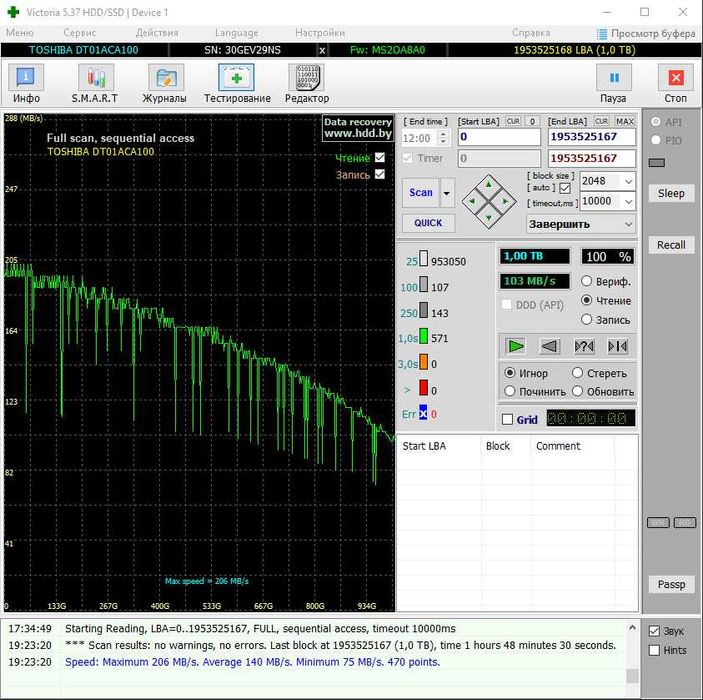Toggle the Чтение graph checkbox
This screenshot has width=703, height=700.
coord(380,158)
